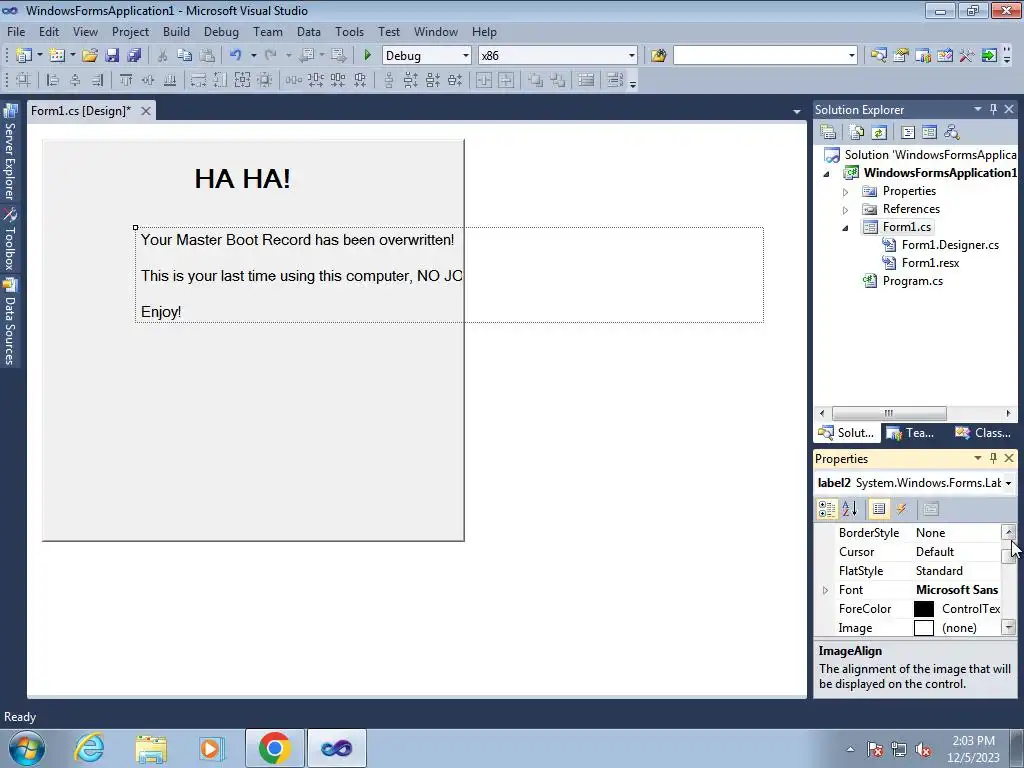Expand the Properties folder node
The height and width of the screenshot is (768, 1024).
[845, 192]
